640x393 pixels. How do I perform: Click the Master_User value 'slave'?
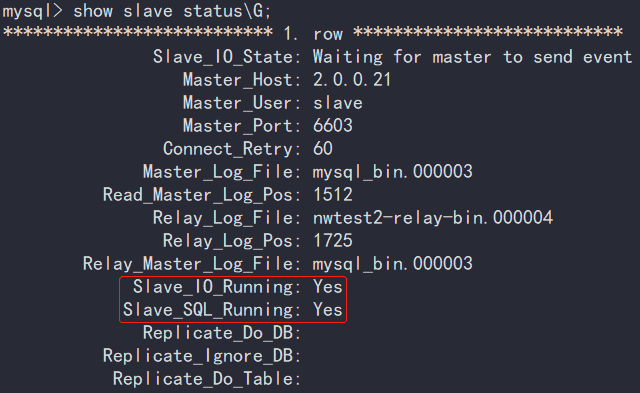pos(338,103)
